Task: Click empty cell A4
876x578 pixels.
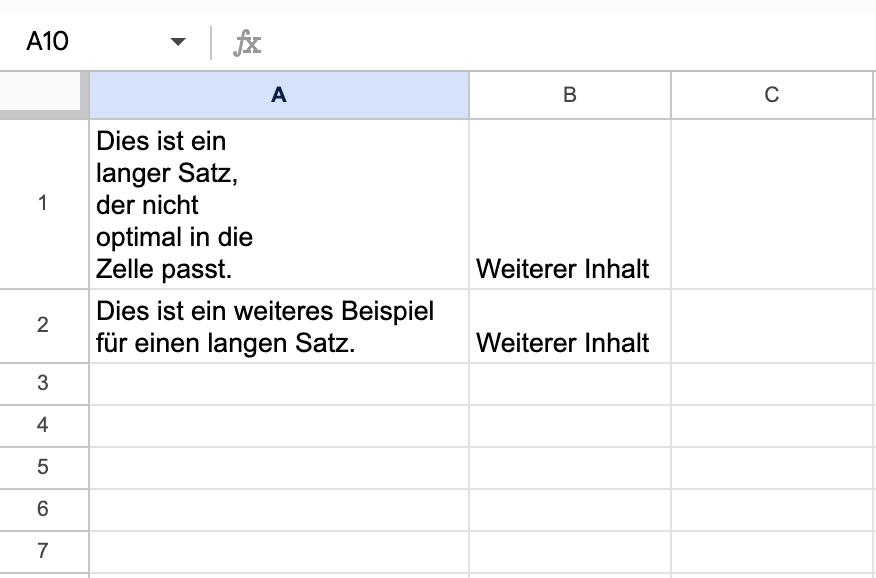Action: click(279, 426)
